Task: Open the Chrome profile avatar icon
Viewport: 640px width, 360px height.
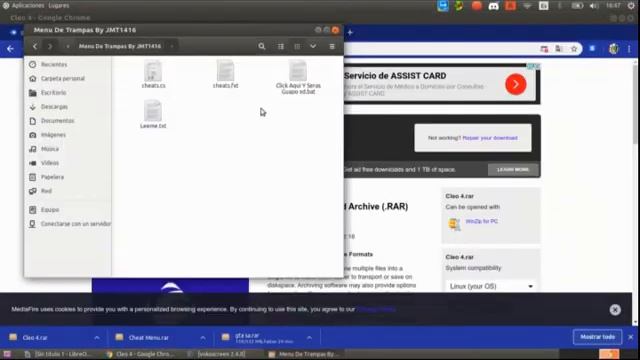Action: tap(613, 49)
